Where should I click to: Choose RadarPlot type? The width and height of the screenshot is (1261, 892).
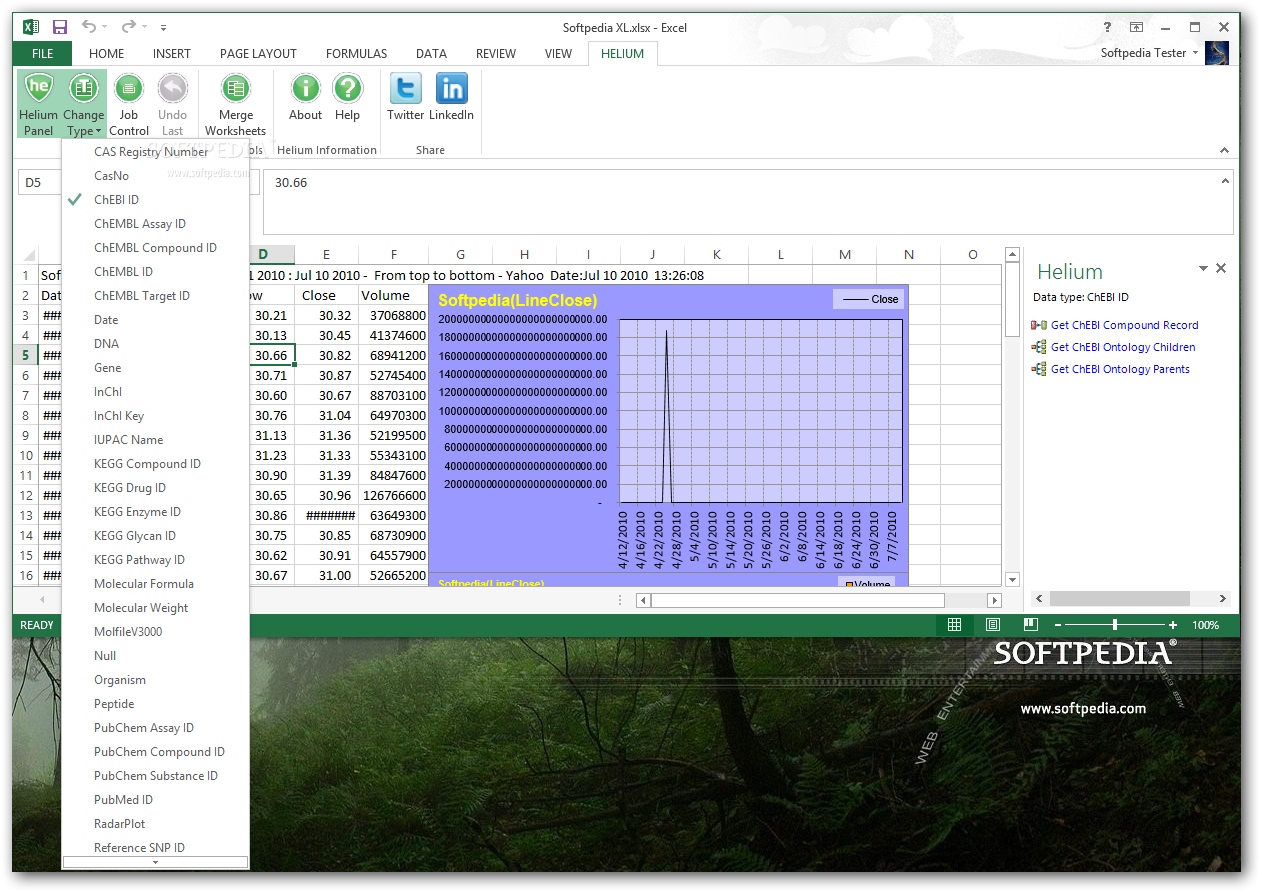point(155,824)
